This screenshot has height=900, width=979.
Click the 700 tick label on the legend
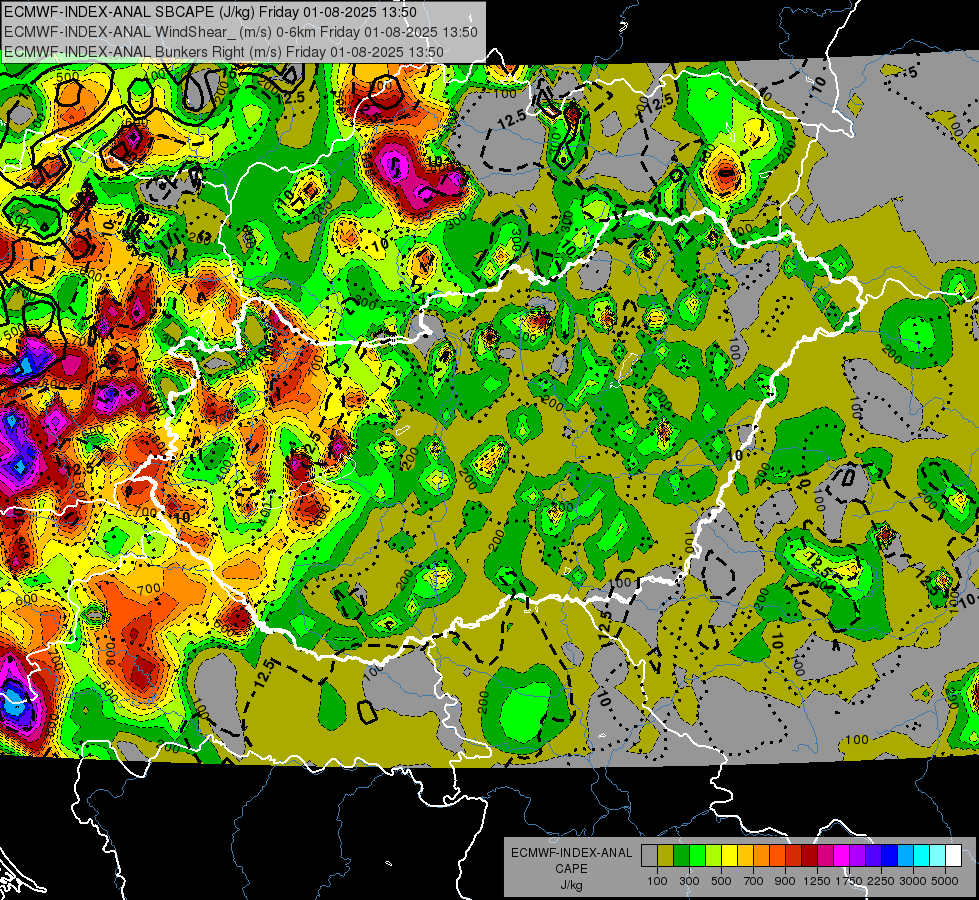click(754, 881)
